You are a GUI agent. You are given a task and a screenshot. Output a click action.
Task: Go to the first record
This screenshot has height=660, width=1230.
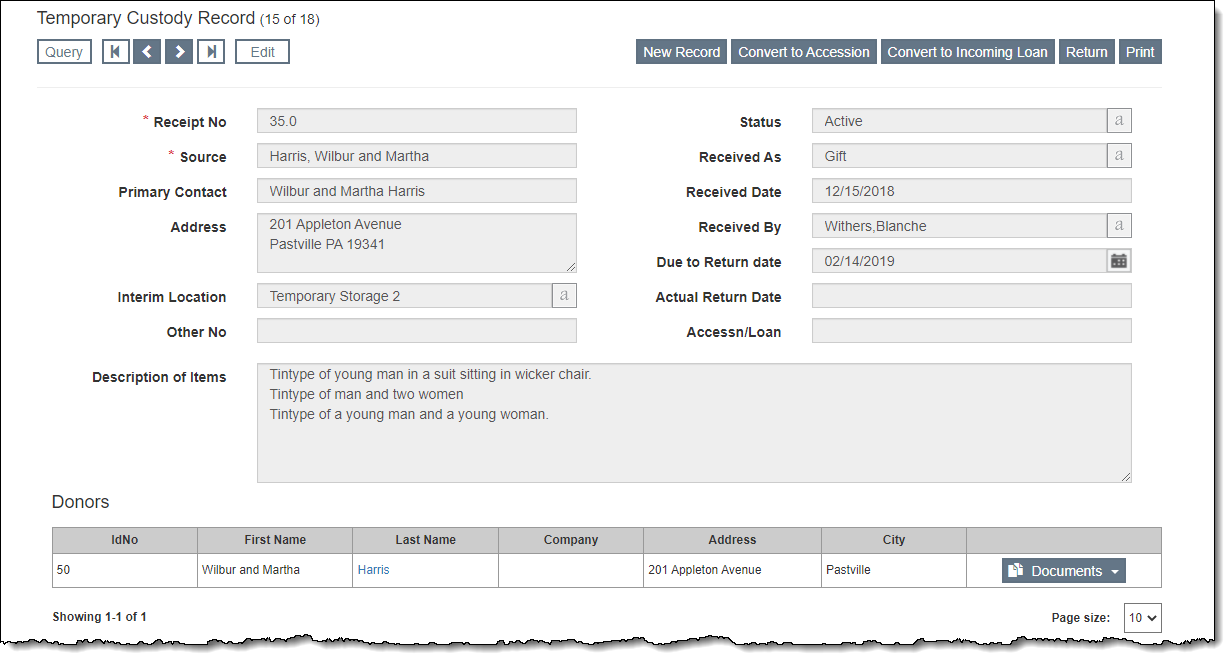point(115,52)
